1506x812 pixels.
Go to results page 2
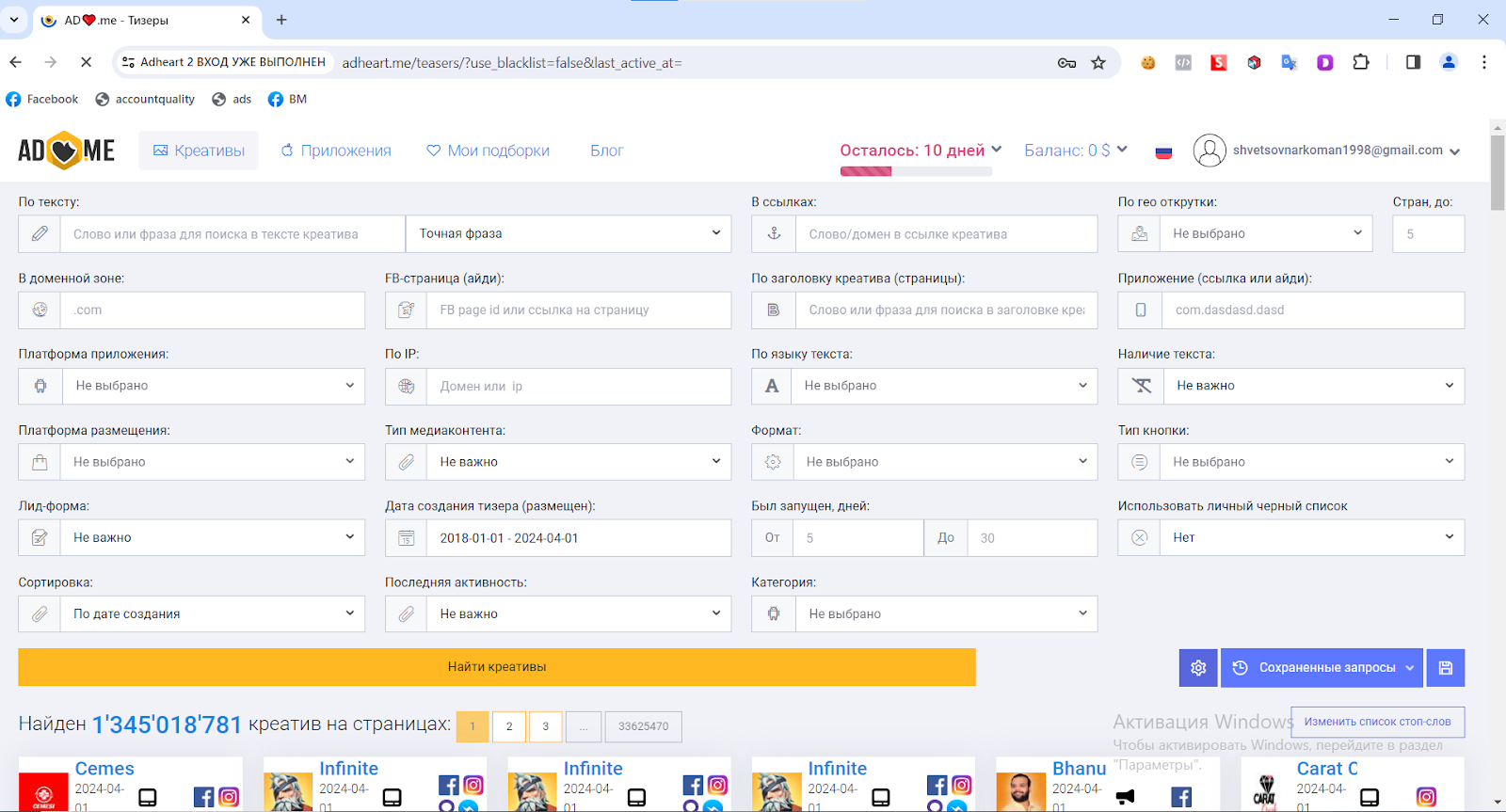pos(509,726)
